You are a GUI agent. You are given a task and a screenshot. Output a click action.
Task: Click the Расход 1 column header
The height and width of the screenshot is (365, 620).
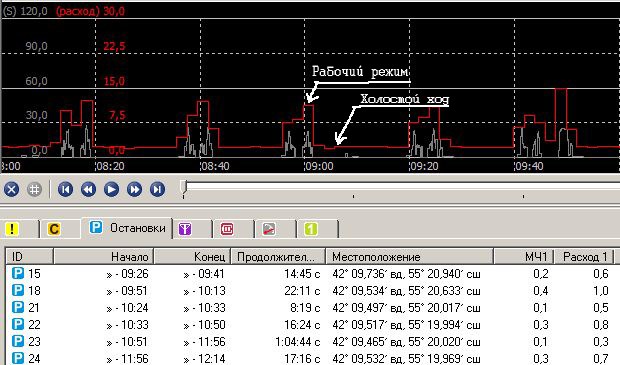(584, 257)
